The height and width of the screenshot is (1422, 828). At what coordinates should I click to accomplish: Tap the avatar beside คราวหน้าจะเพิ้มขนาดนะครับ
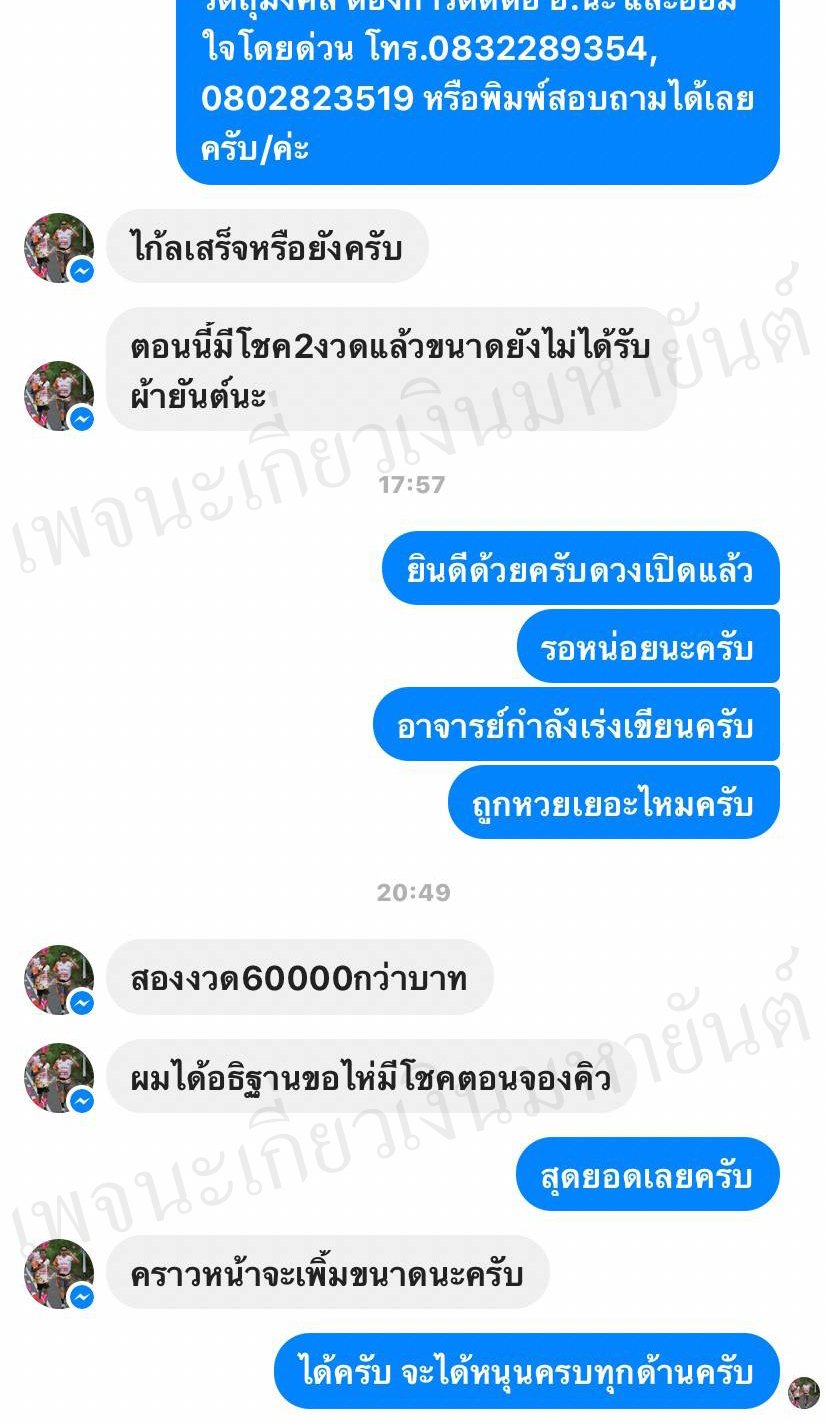(x=58, y=1273)
